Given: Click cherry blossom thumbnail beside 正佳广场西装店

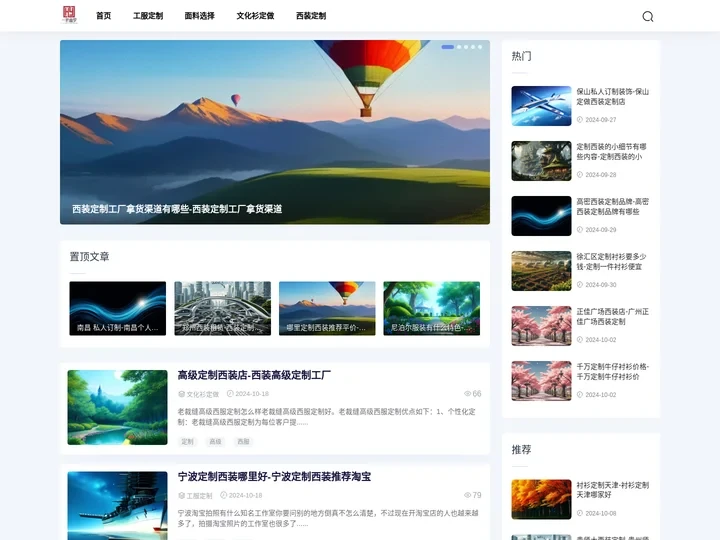Looking at the screenshot, I should [541, 326].
